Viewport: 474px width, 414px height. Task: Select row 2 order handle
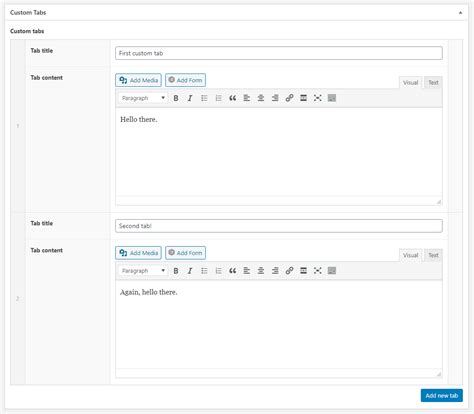18,299
